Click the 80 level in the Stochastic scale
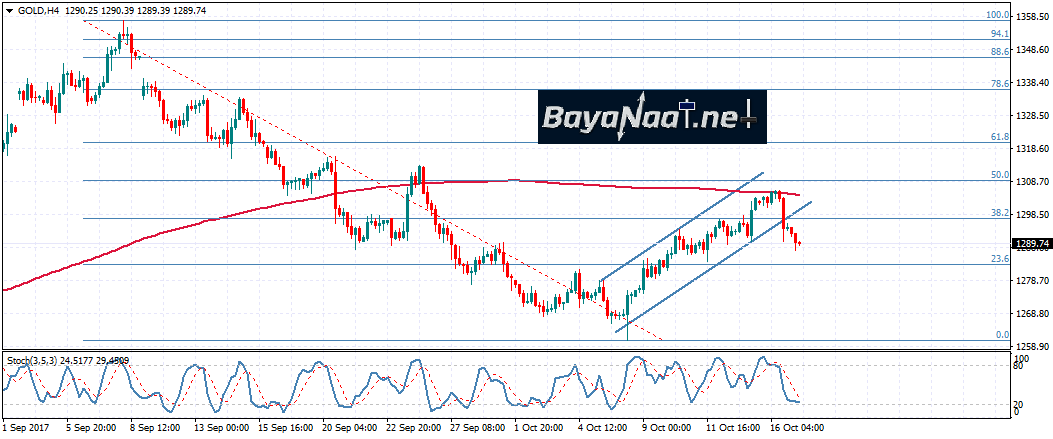The image size is (1053, 439). [1019, 367]
